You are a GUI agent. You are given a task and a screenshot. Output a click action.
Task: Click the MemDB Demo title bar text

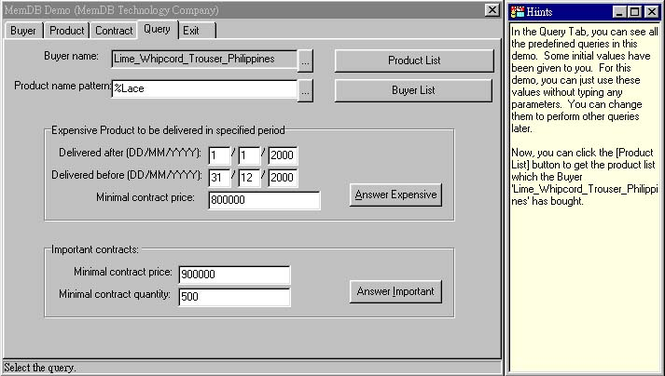point(111,10)
